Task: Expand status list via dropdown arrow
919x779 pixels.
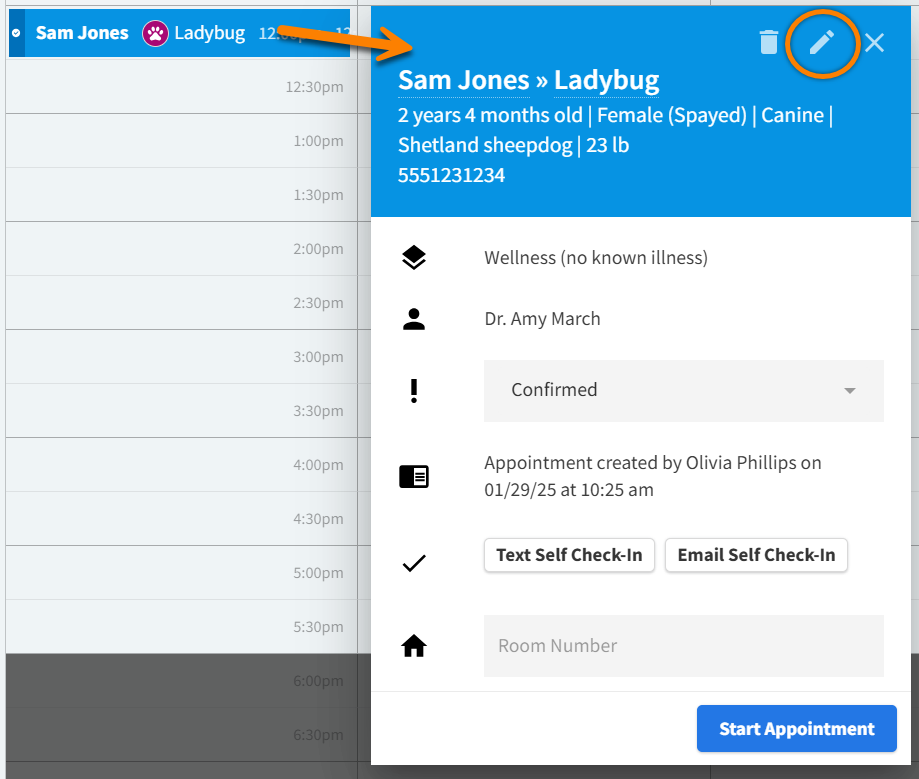Action: [850, 390]
